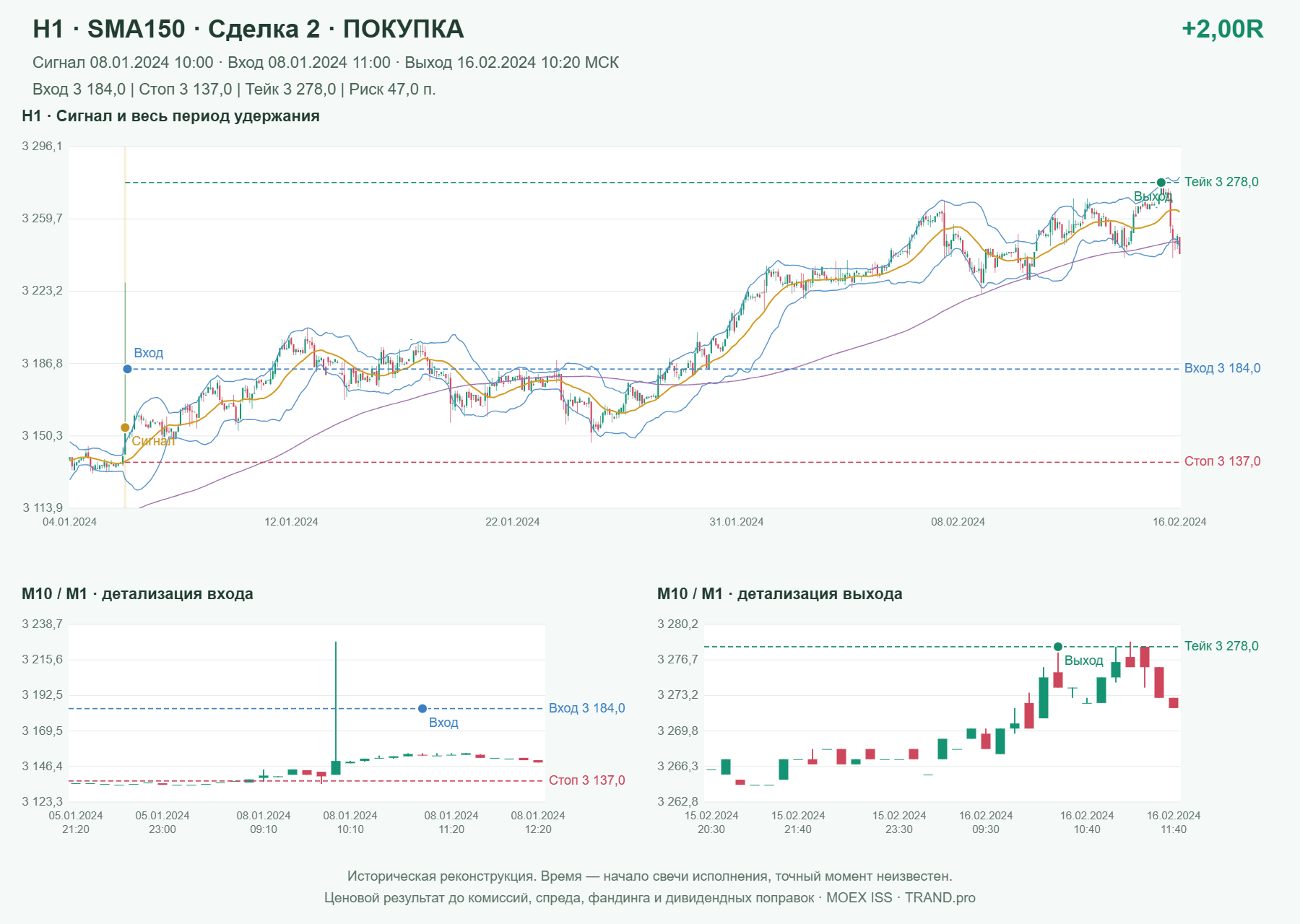
Task: Click the 'Вход 3 184,0' label in entry detail chart
Action: pos(586,708)
